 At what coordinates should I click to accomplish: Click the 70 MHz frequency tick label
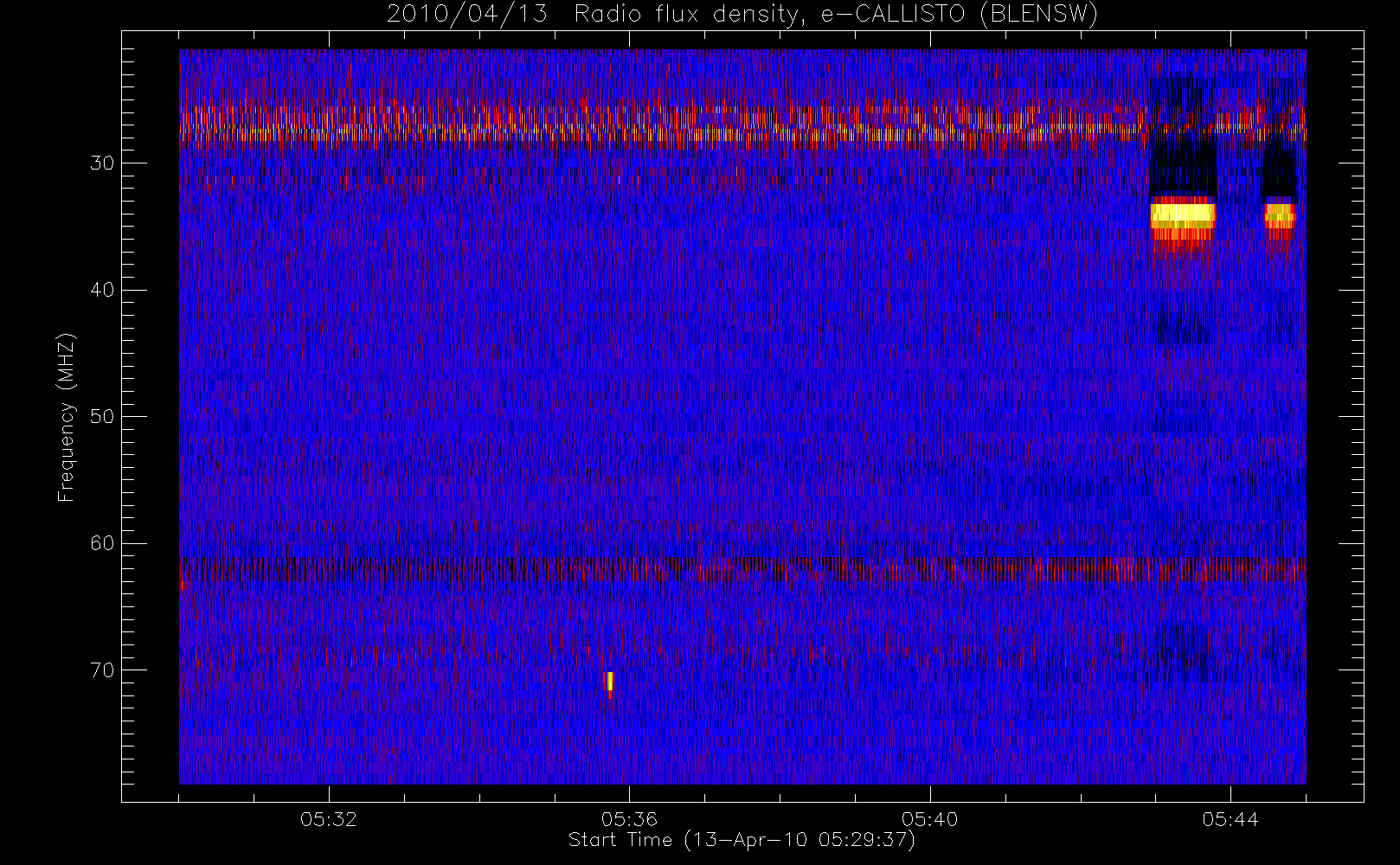[102, 670]
